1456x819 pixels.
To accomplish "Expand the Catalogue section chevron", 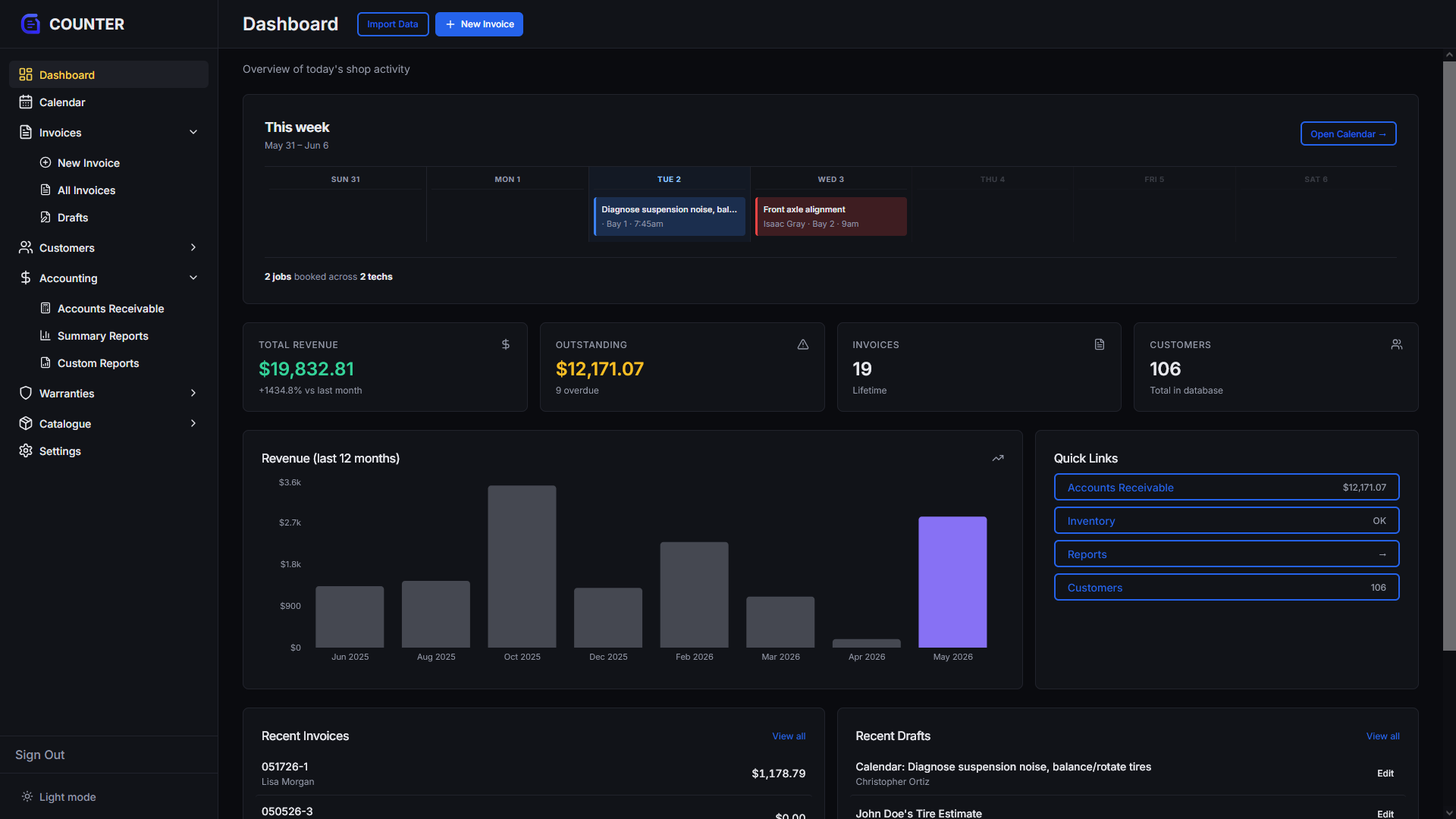I will pos(193,423).
